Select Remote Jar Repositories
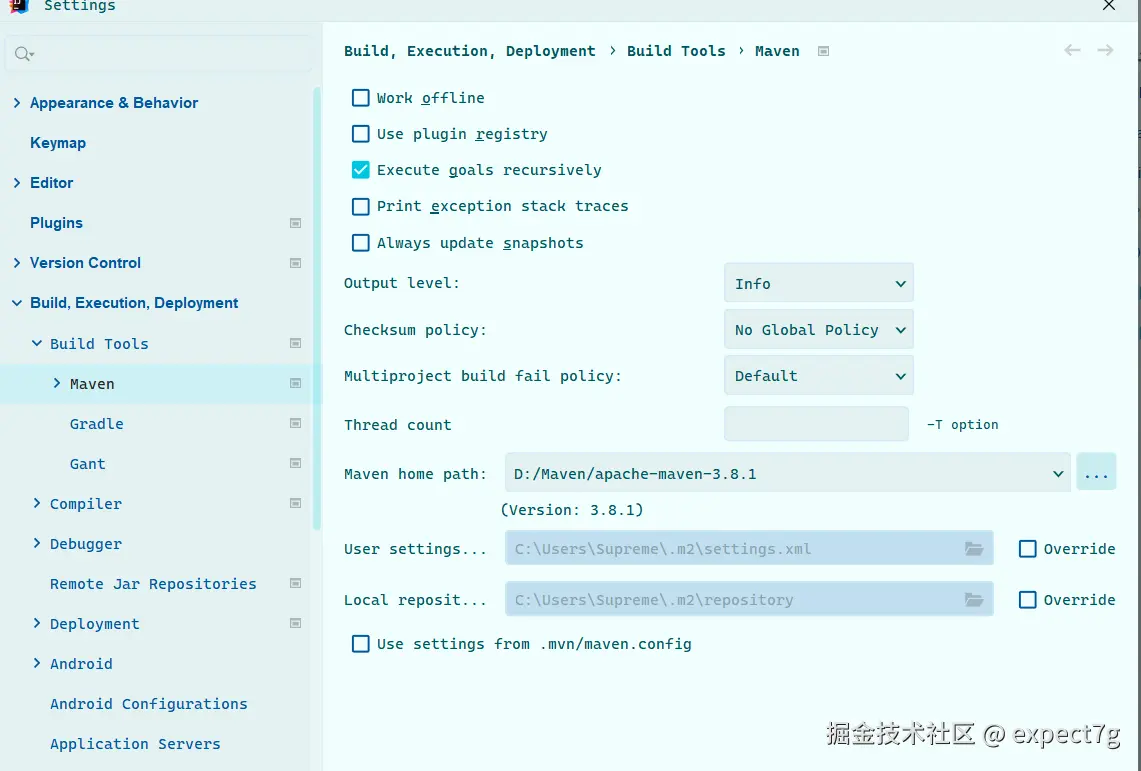The image size is (1141, 771). click(x=153, y=583)
